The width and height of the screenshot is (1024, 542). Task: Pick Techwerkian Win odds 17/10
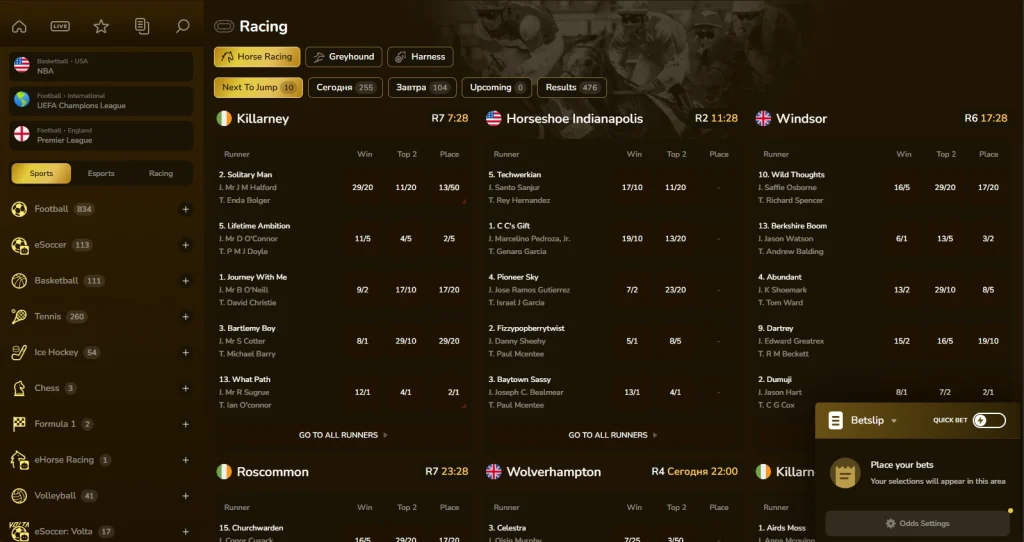632,187
